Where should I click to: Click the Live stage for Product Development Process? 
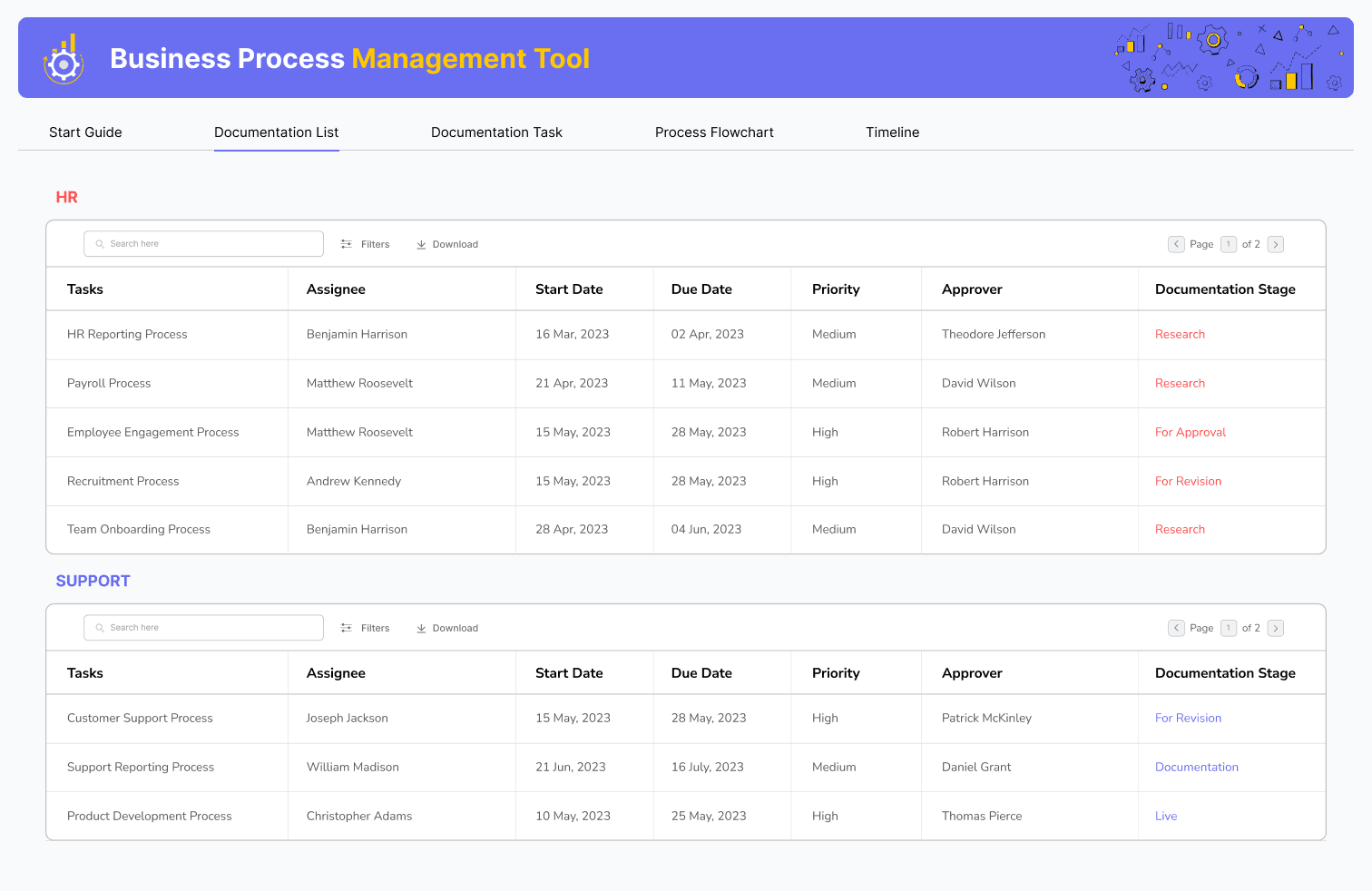click(1166, 816)
